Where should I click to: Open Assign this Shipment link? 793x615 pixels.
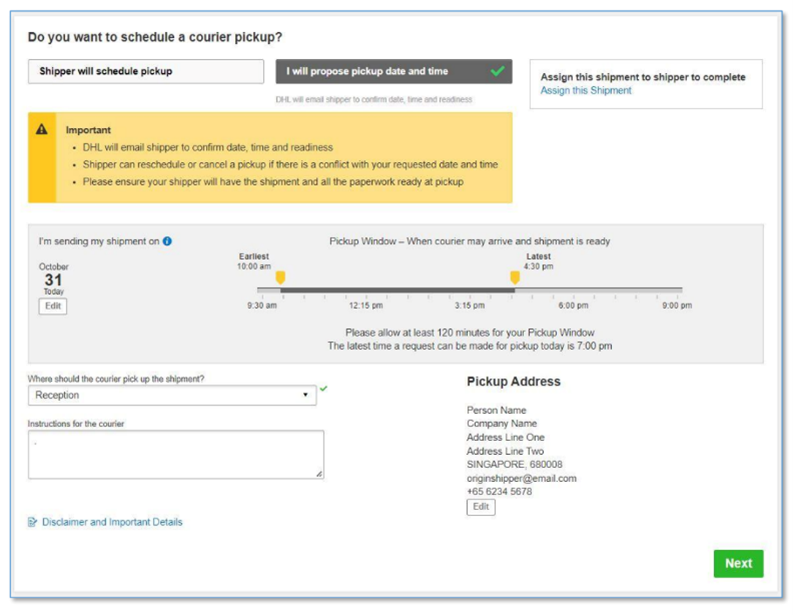tap(586, 91)
